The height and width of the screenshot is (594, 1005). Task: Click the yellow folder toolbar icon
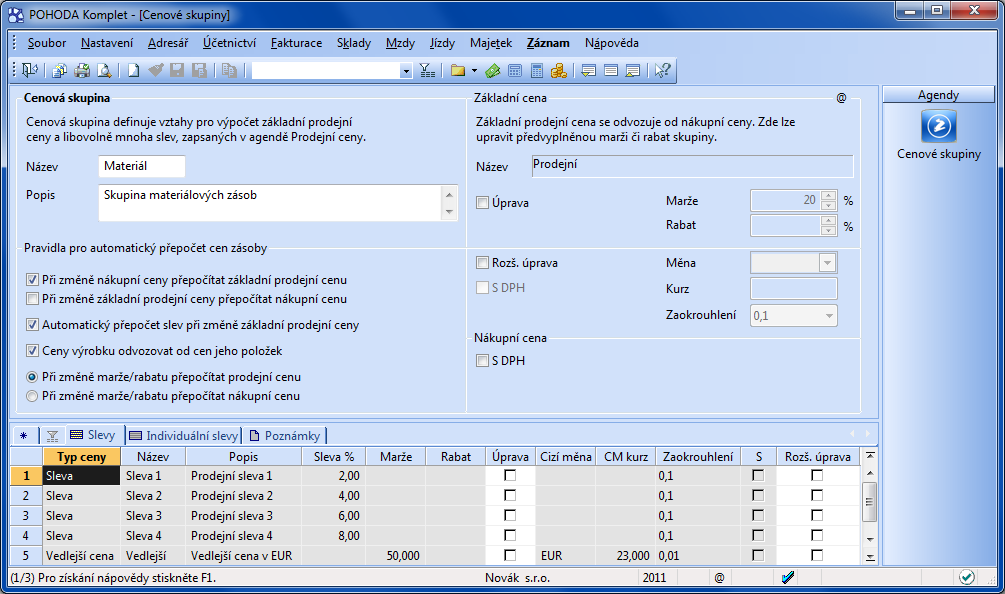458,70
